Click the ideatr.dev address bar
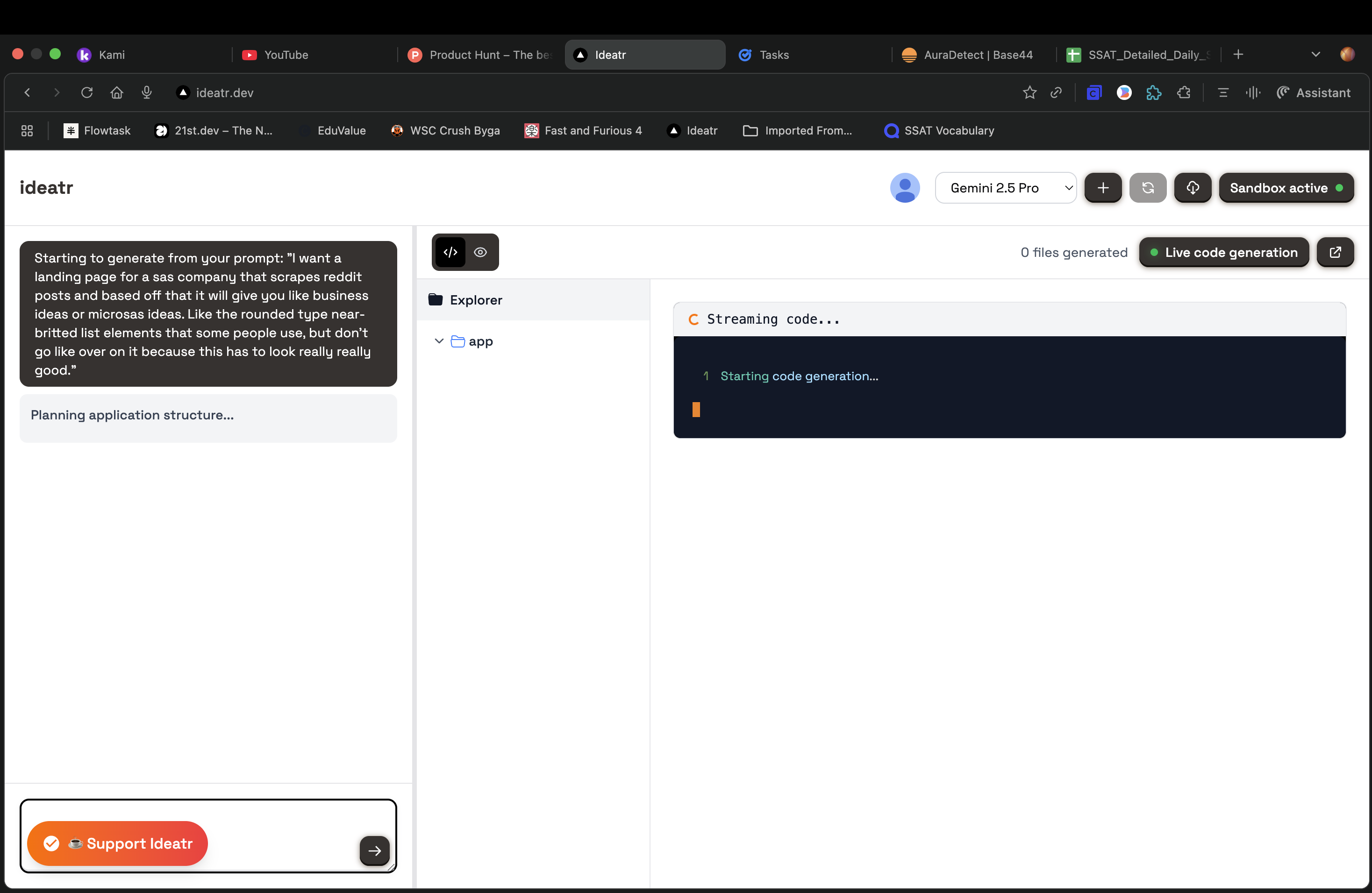 (224, 93)
